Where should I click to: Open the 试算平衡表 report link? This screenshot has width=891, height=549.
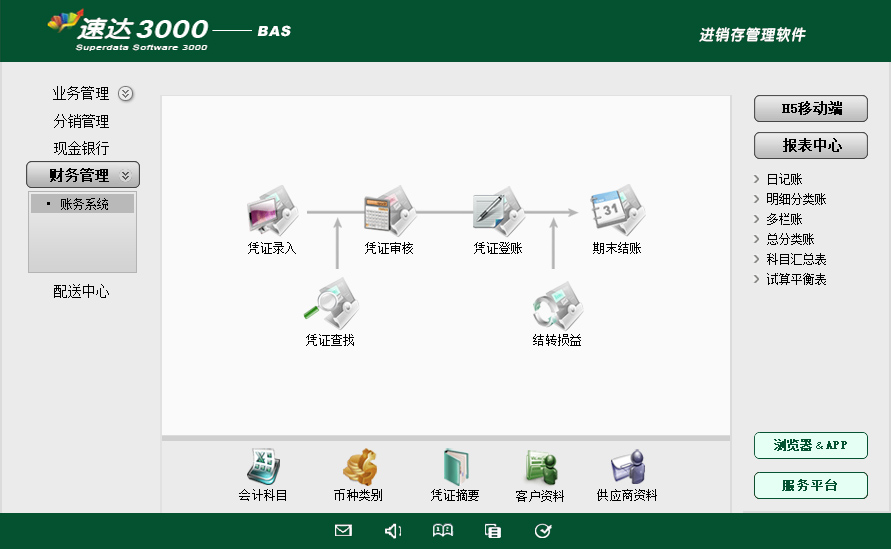(x=796, y=279)
